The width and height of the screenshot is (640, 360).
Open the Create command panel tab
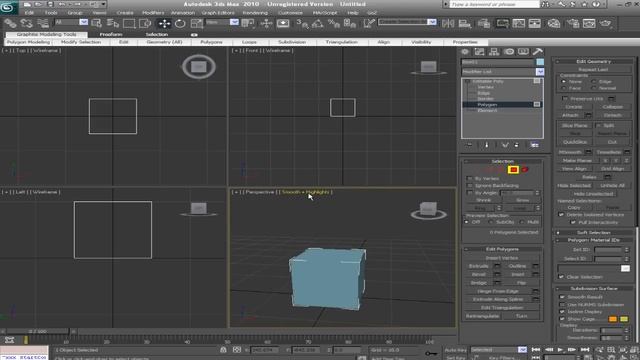pyautogui.click(x=464, y=51)
